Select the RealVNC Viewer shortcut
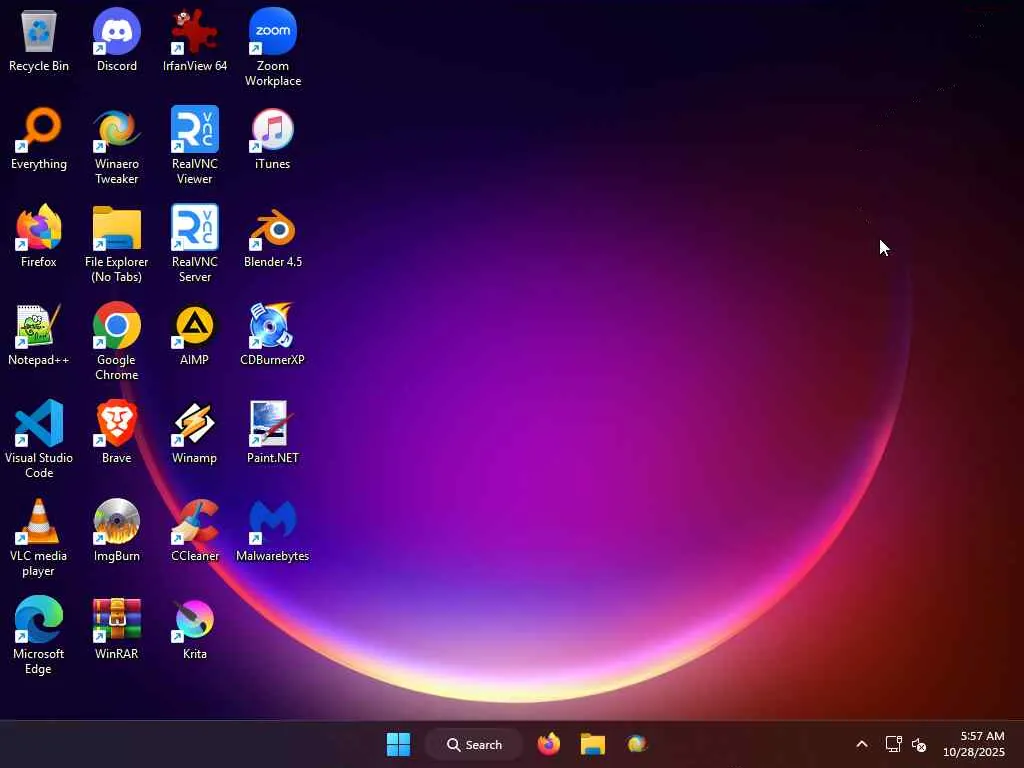 click(x=195, y=146)
